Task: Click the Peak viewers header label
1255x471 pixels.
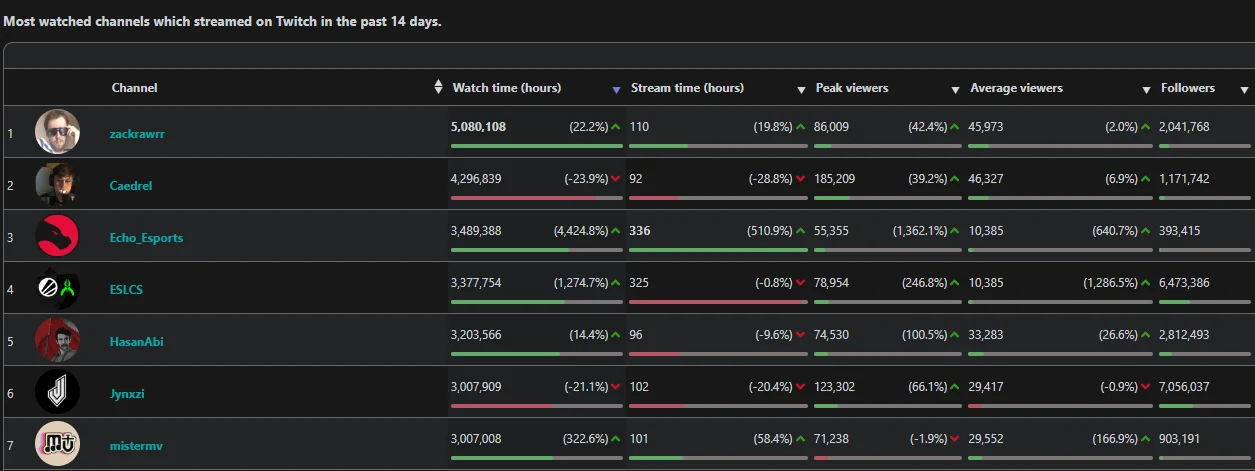Action: [x=852, y=88]
